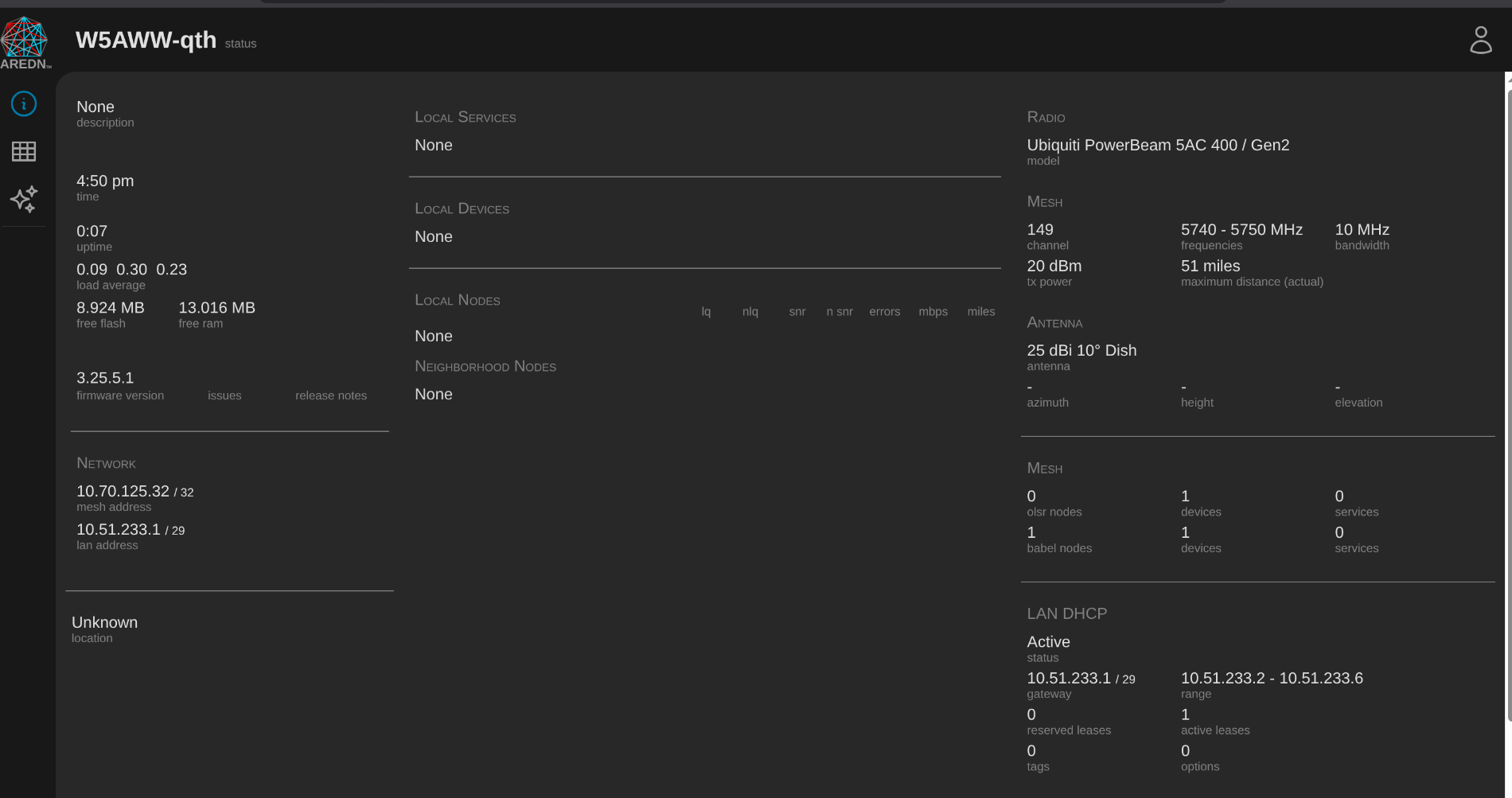Click the Radio section heading
This screenshot has width=1512, height=798.
coord(1046,117)
